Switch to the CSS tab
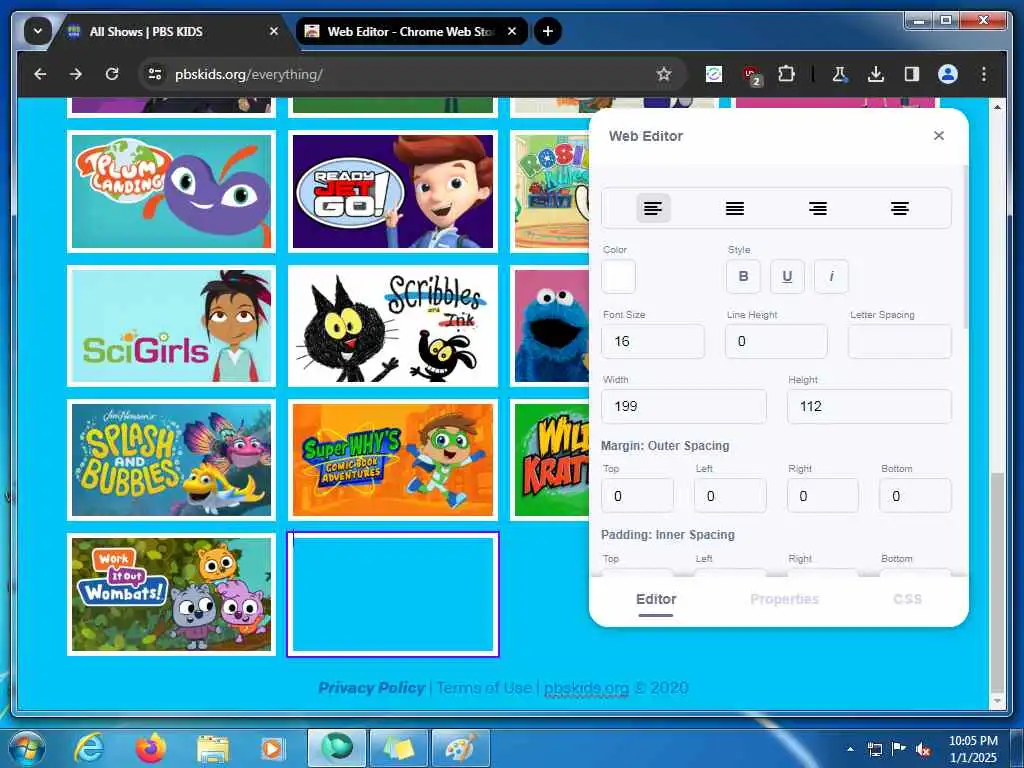The width and height of the screenshot is (1024, 768). pyautogui.click(x=907, y=600)
